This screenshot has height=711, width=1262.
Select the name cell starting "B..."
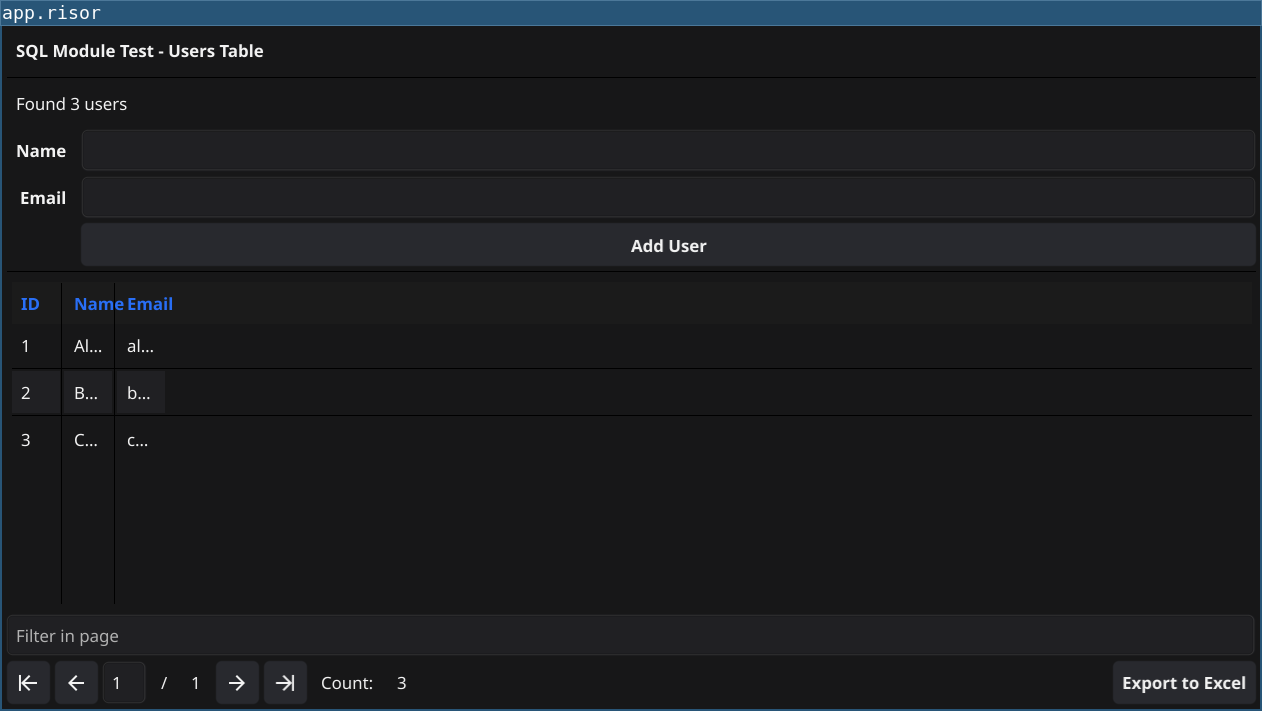(88, 392)
